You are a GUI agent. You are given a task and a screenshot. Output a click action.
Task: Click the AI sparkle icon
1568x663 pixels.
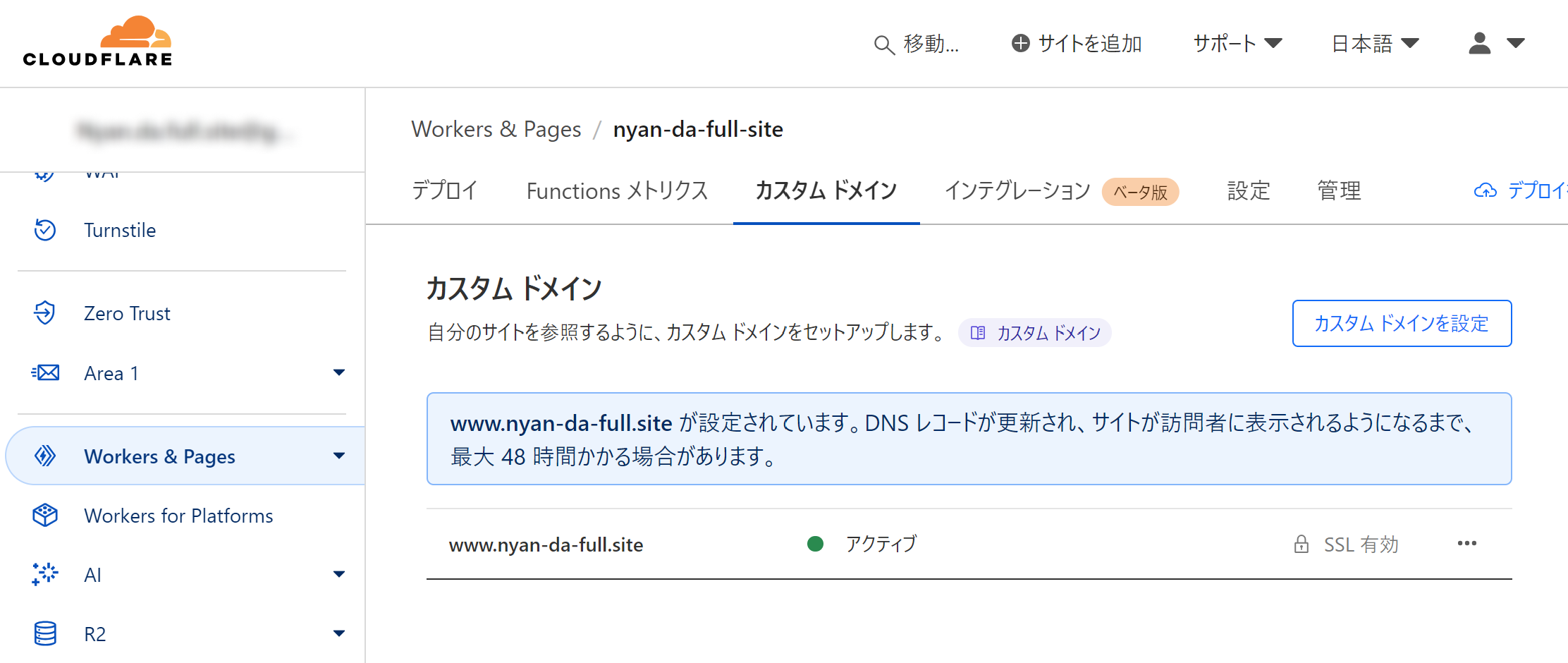45,574
